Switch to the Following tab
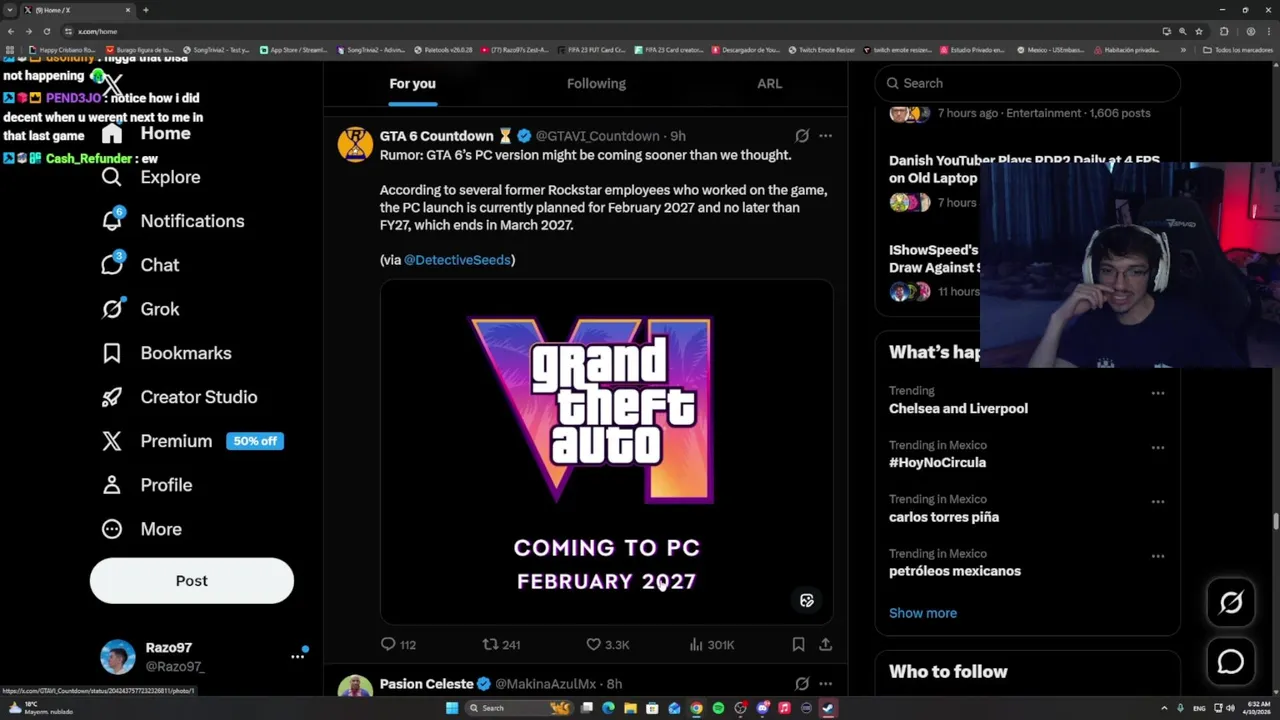The height and width of the screenshot is (720, 1280). tap(596, 84)
